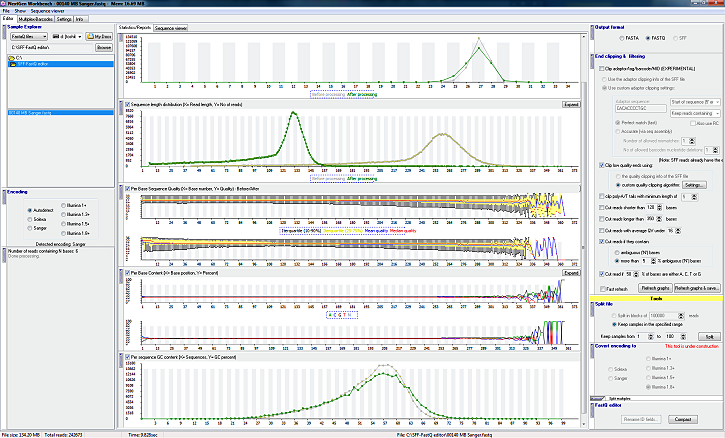Click the application icon in title bar

pos(3,3)
